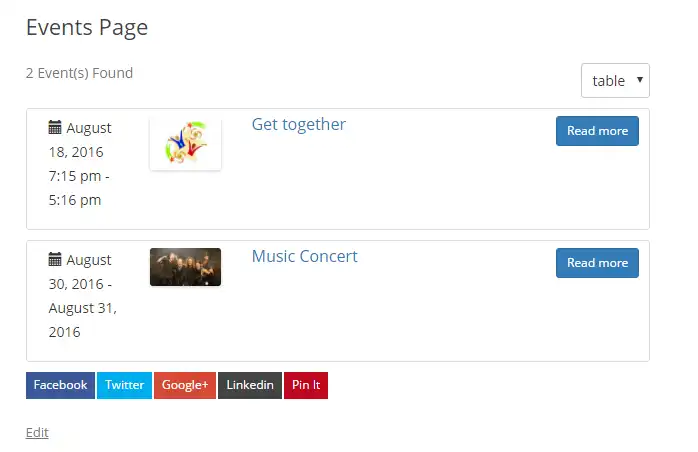Click the calendar icon beside August 30 date
Viewport: 698px width, 452px height.
[55, 260]
